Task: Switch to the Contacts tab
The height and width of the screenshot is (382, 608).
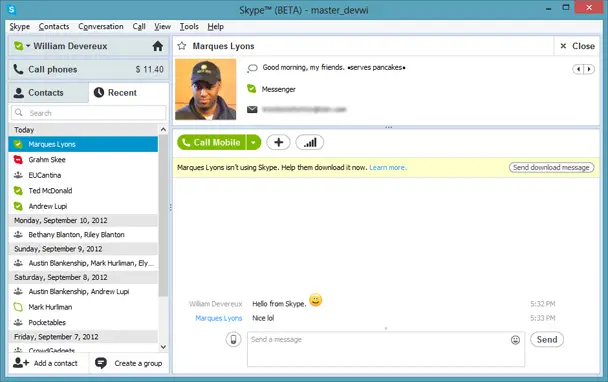Action: (48, 93)
